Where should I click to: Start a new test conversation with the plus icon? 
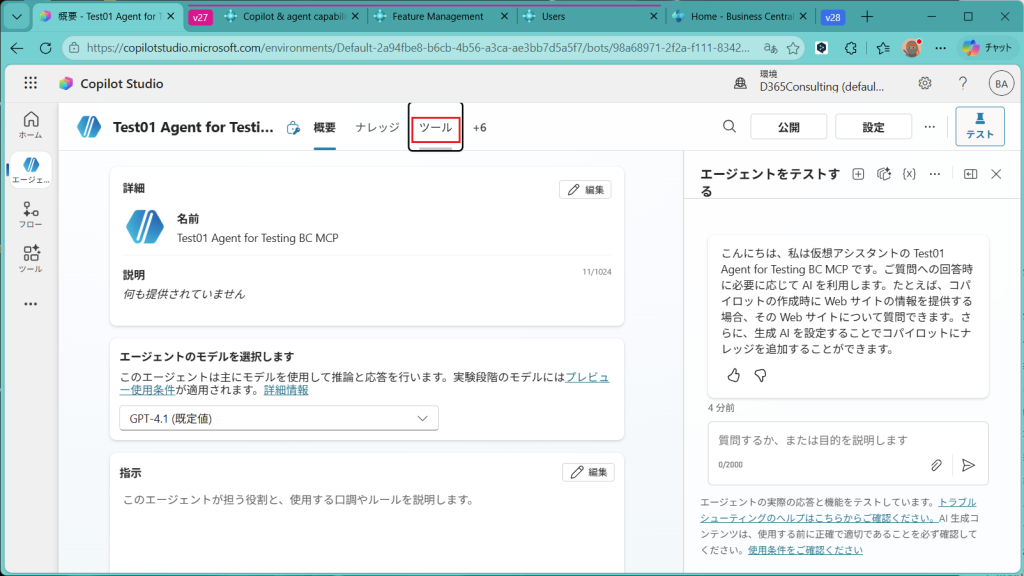point(858,174)
